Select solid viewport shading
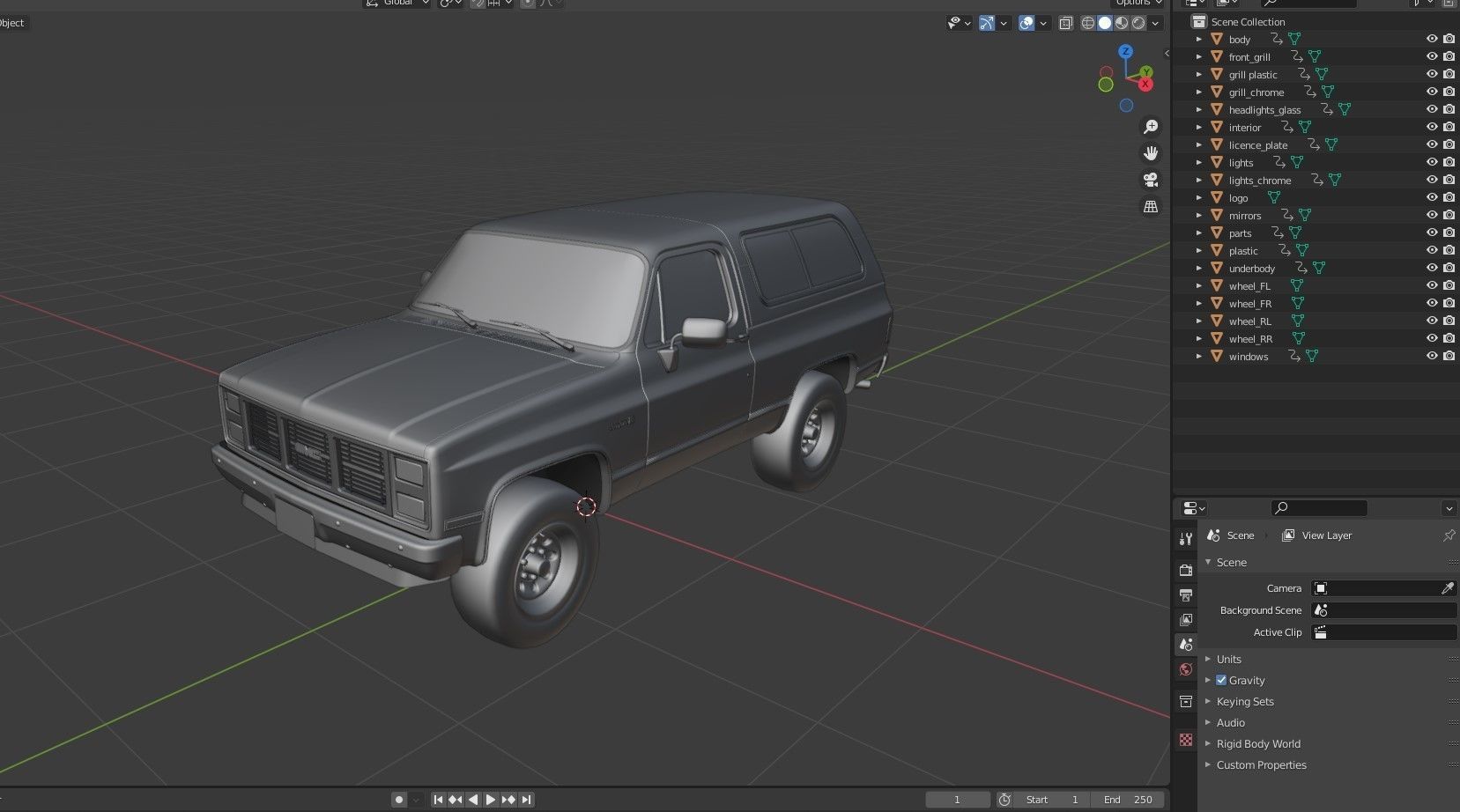The height and width of the screenshot is (812, 1460). pos(1105,23)
